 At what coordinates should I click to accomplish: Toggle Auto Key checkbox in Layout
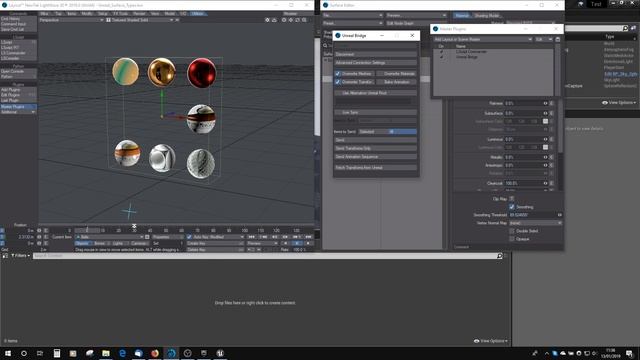coord(189,237)
